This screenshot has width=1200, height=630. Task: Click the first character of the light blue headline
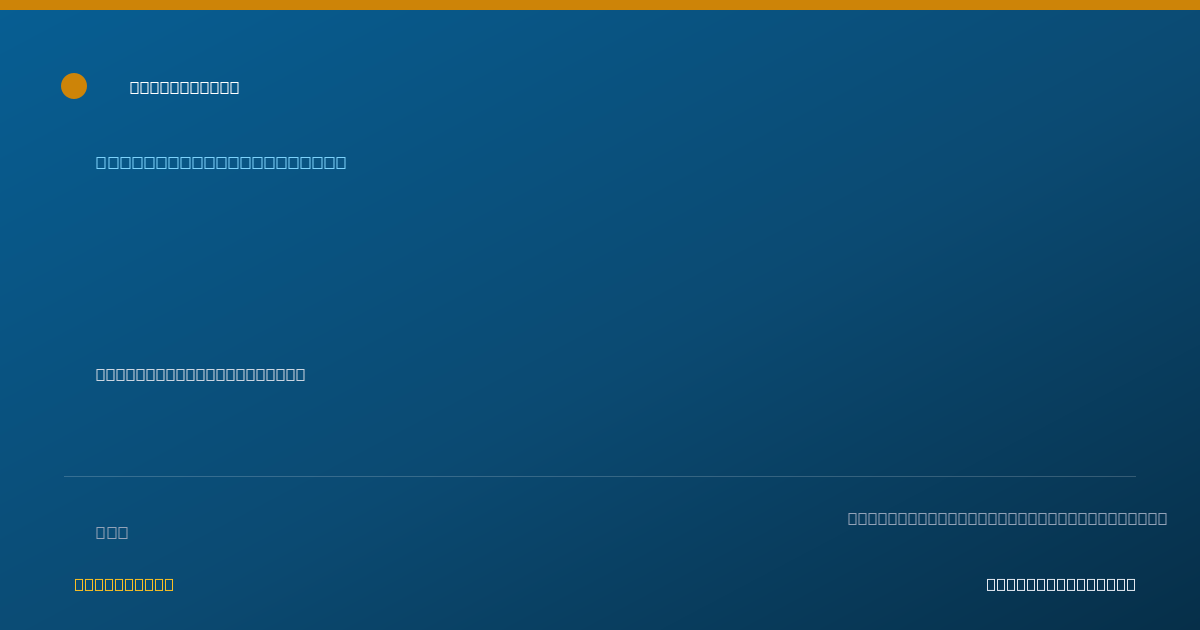[102, 163]
